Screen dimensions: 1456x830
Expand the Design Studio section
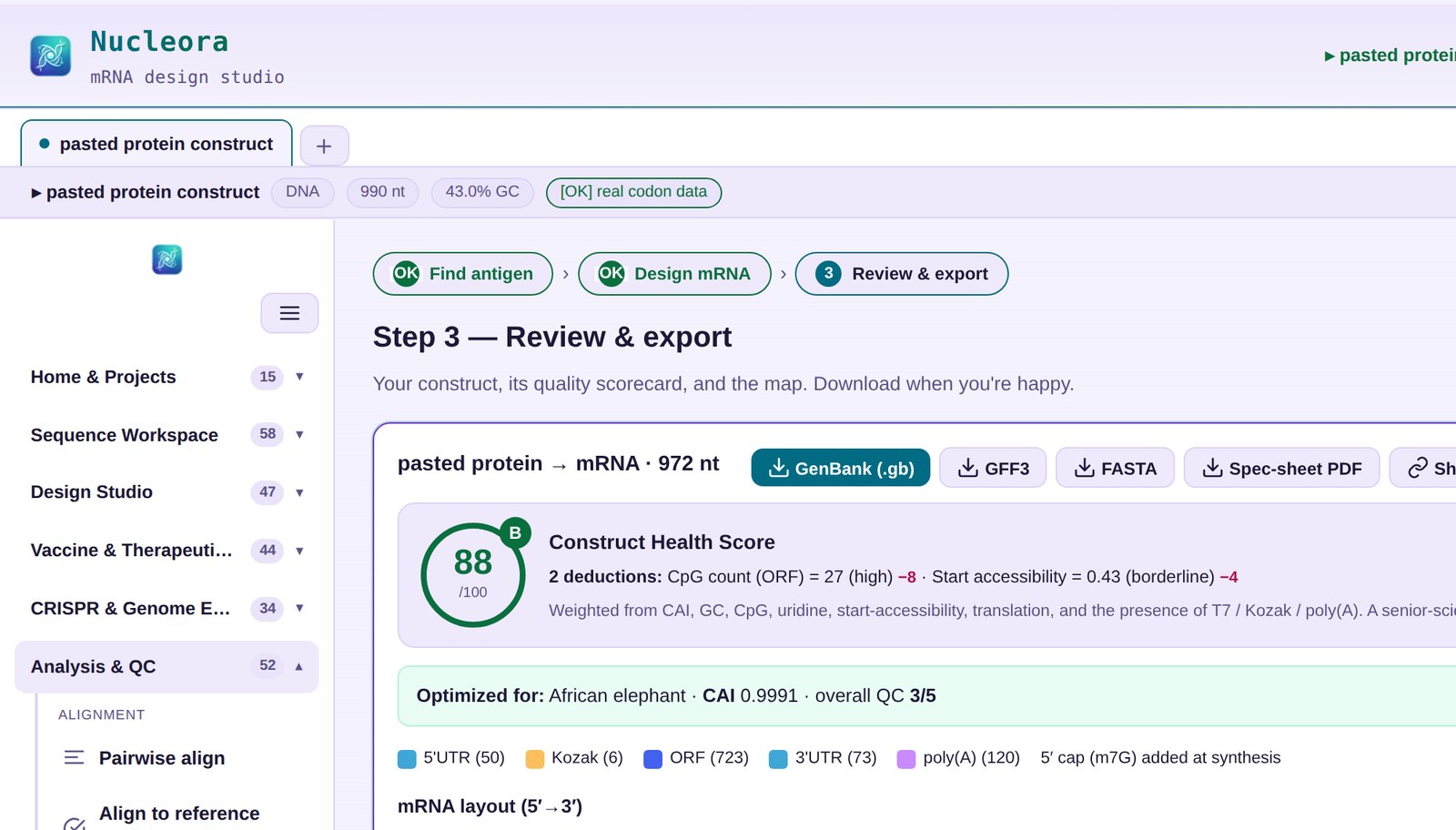167,492
